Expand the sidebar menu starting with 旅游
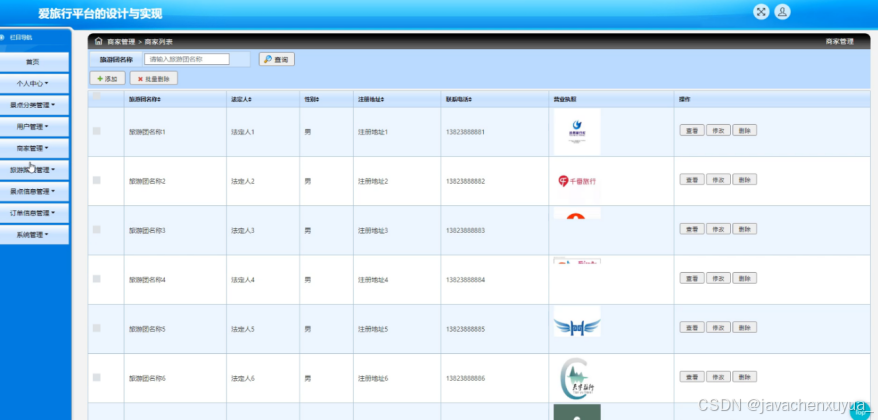 33,170
